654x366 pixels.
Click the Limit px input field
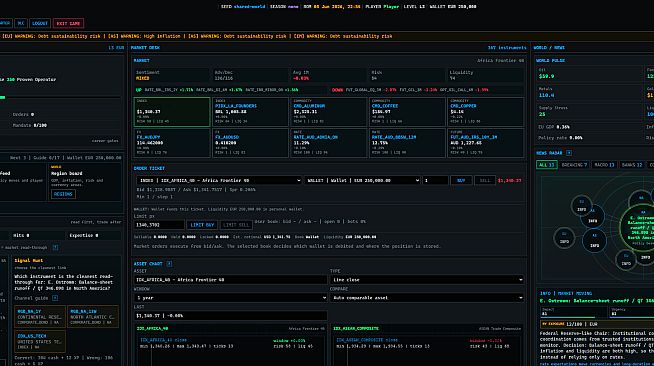point(159,225)
